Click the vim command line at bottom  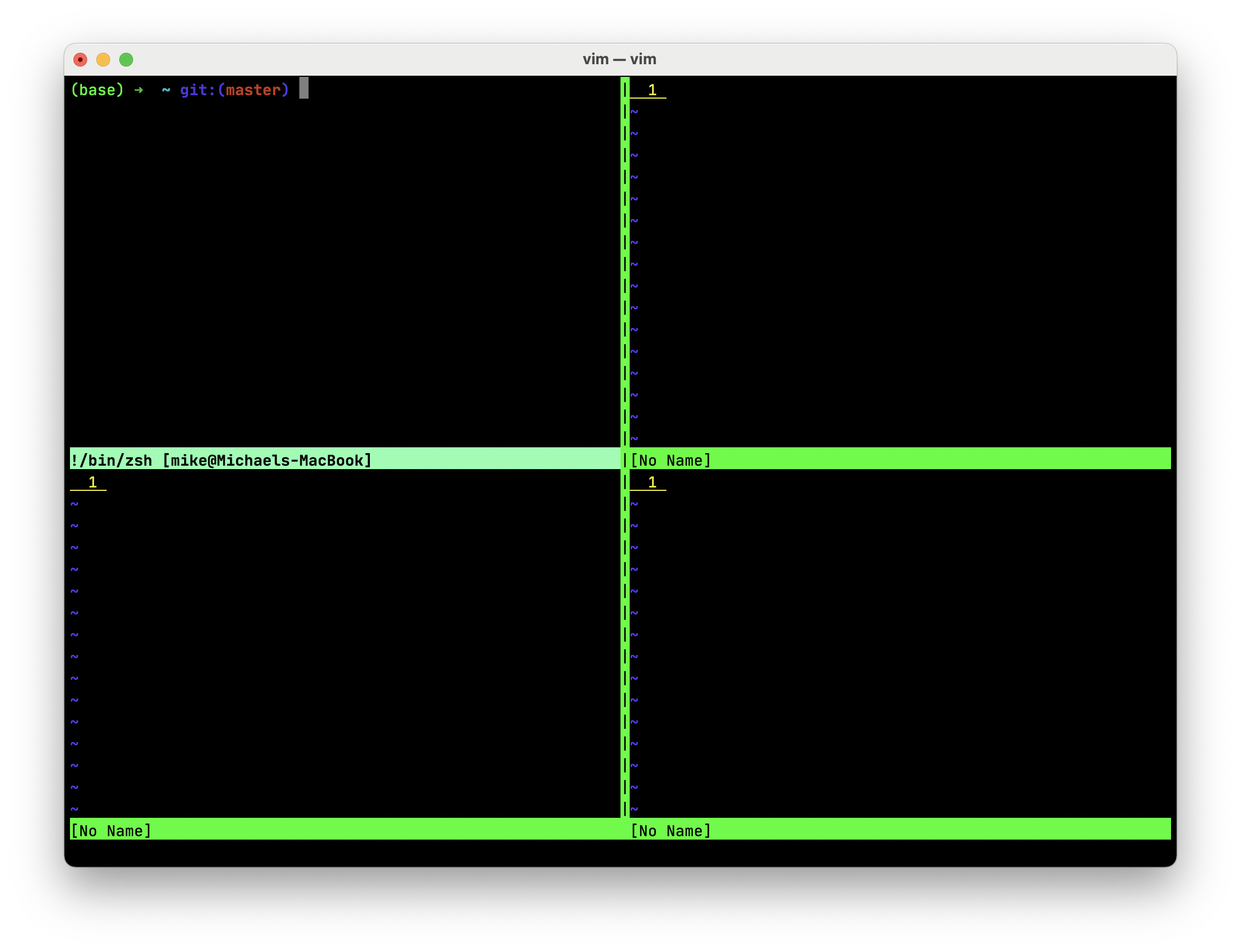click(619, 852)
